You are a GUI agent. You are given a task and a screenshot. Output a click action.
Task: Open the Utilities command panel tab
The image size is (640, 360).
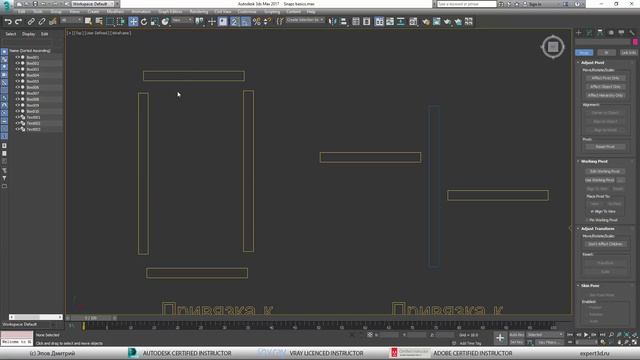coord(632,33)
